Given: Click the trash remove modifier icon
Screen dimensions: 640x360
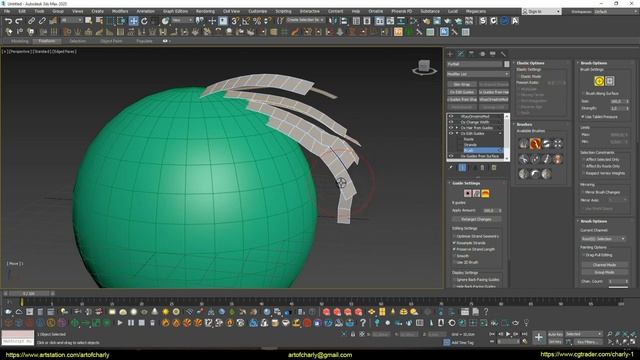Looking at the screenshot, I should [x=482, y=167].
